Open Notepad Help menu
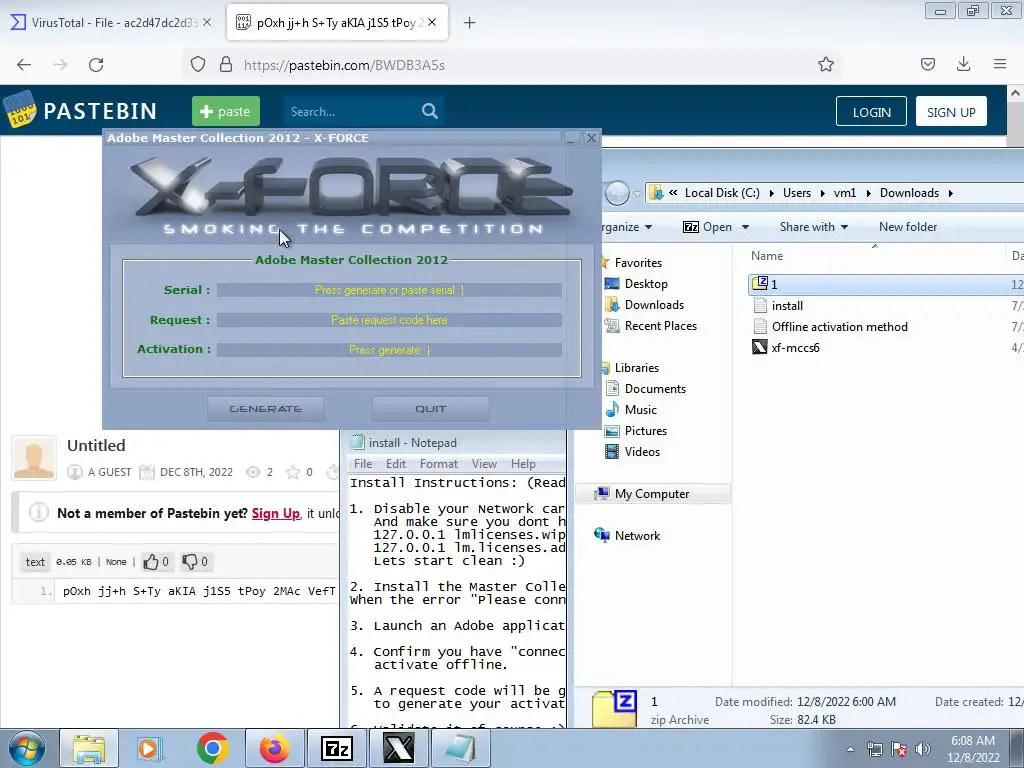 coord(523,464)
